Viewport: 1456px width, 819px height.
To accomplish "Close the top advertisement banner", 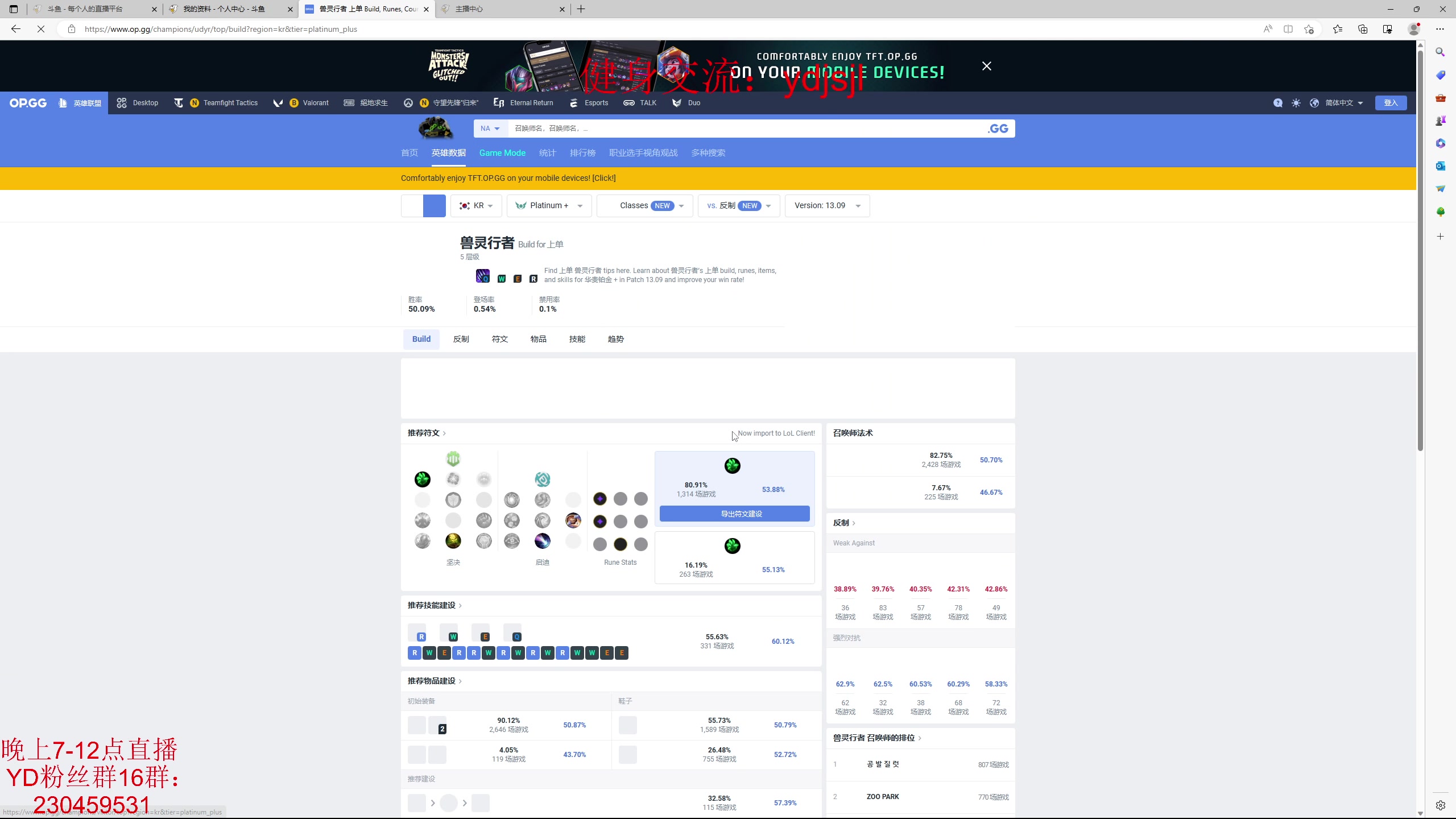I will coord(987,66).
